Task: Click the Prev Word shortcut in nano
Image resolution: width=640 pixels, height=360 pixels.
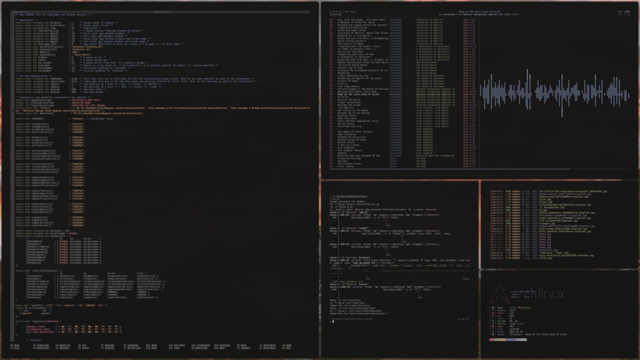Action: [x=268, y=345]
